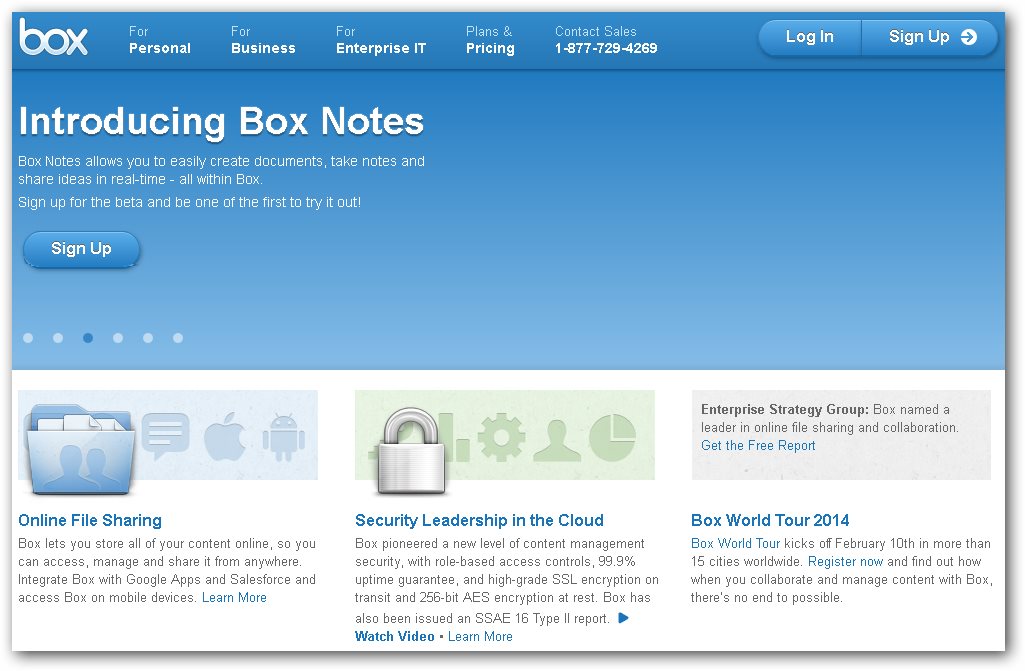Click the Box World Tour inline link
This screenshot has width=1025, height=671.
[735, 543]
